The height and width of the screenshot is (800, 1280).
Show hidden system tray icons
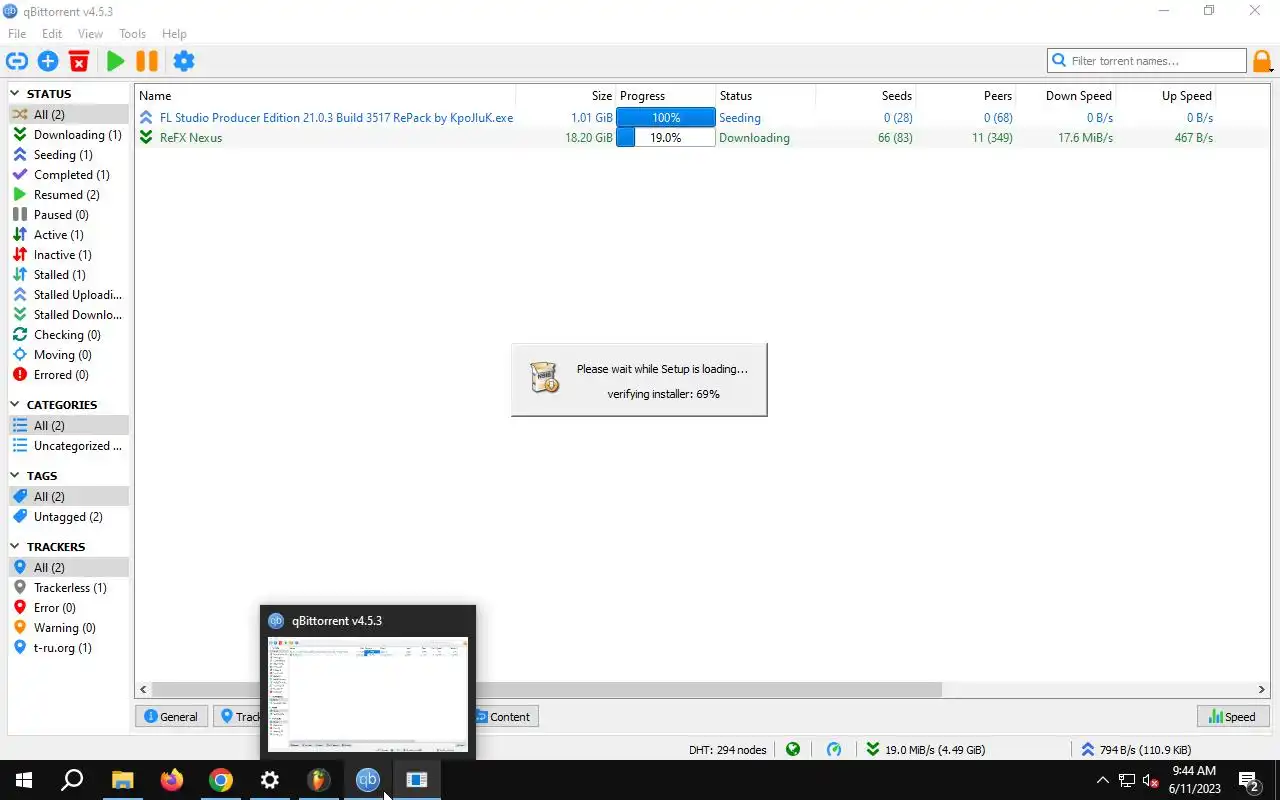tap(1102, 780)
